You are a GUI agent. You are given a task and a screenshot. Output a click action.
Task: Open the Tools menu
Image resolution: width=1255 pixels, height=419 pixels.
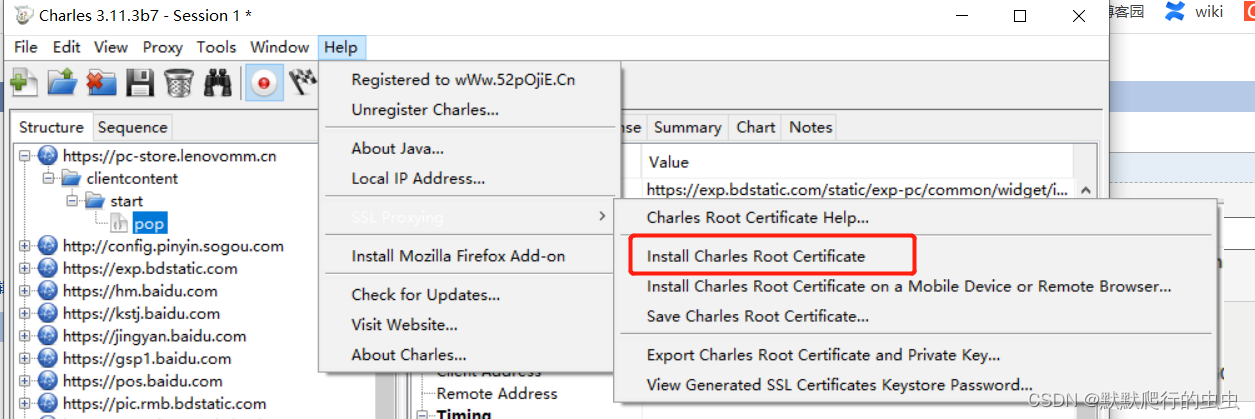point(216,47)
